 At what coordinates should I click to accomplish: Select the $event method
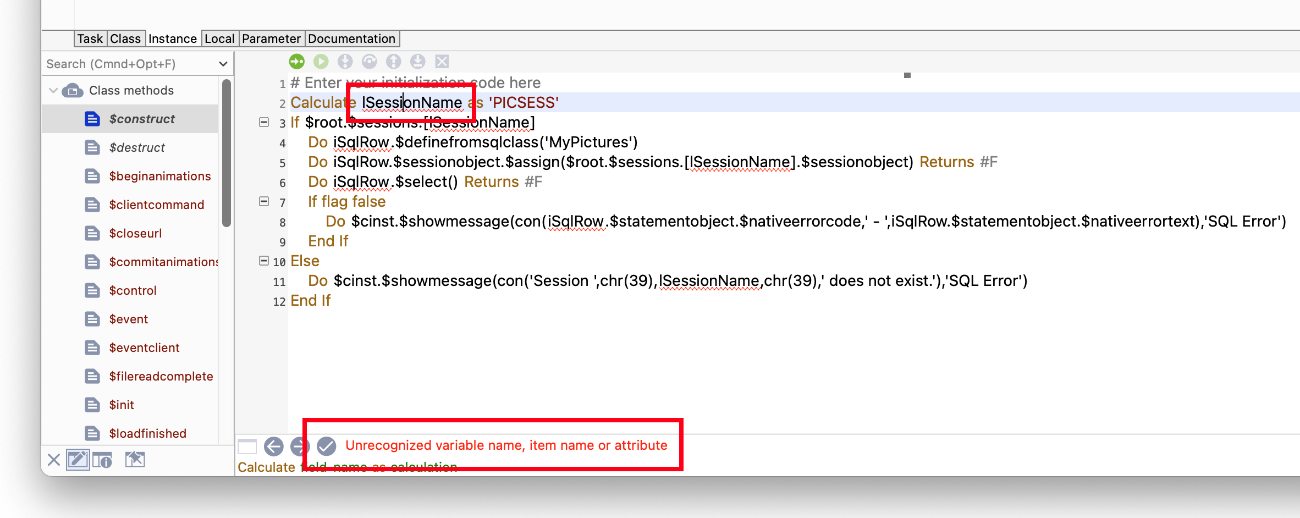click(x=128, y=319)
